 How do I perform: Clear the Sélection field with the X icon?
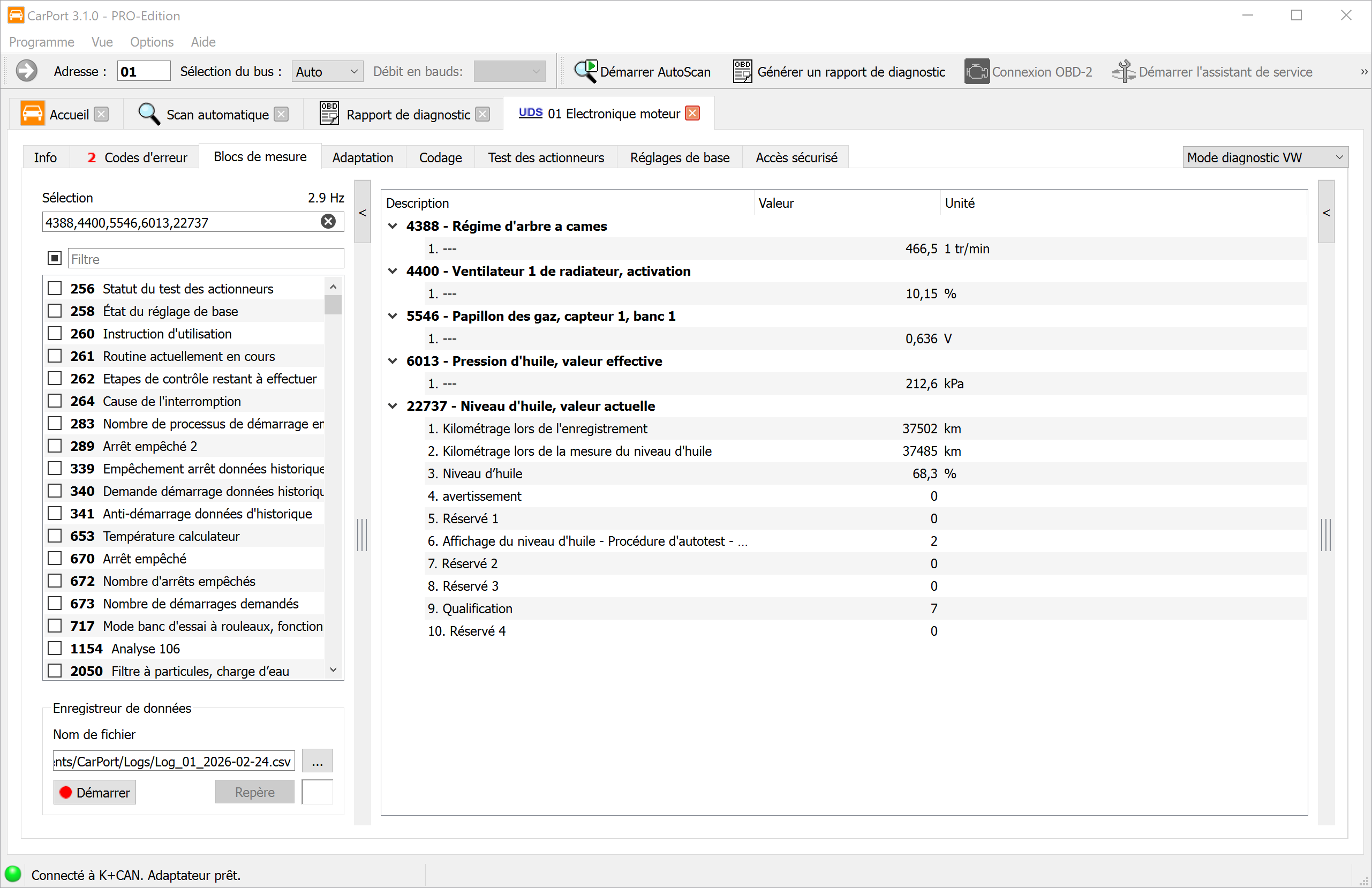[328, 222]
